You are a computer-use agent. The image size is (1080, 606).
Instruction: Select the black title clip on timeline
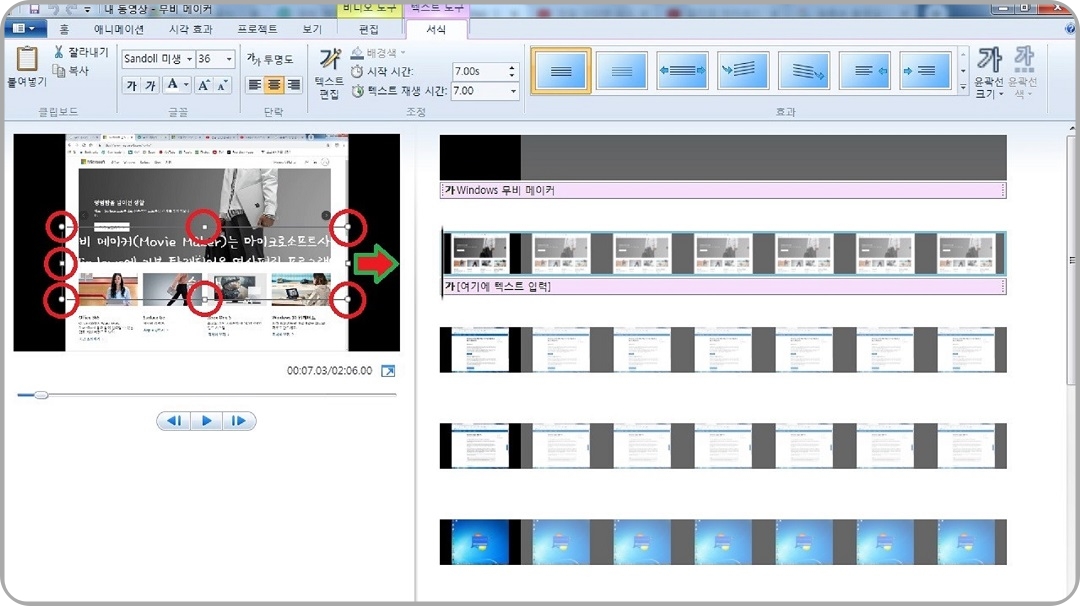(x=723, y=158)
